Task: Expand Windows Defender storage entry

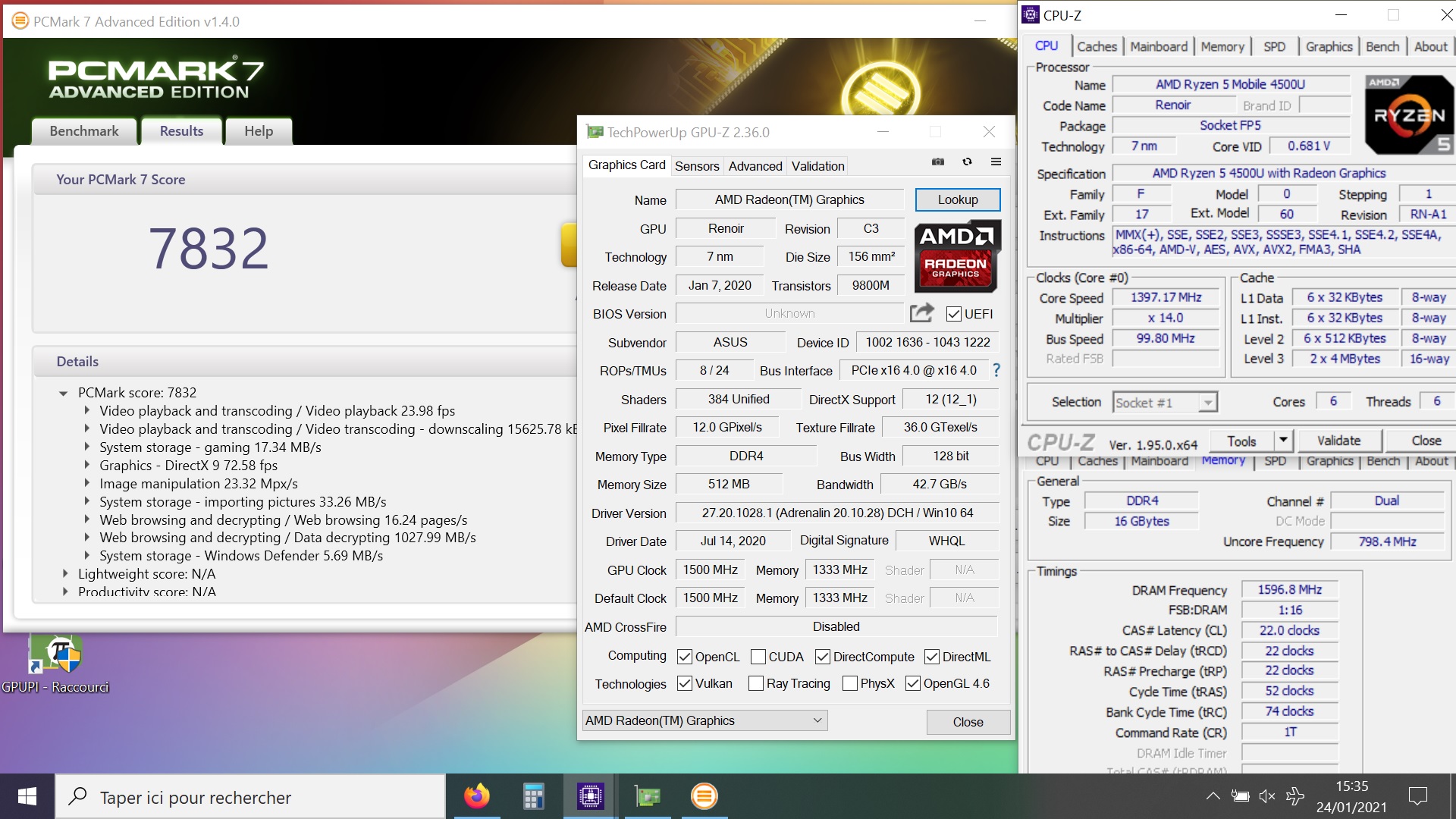Action: coord(87,555)
